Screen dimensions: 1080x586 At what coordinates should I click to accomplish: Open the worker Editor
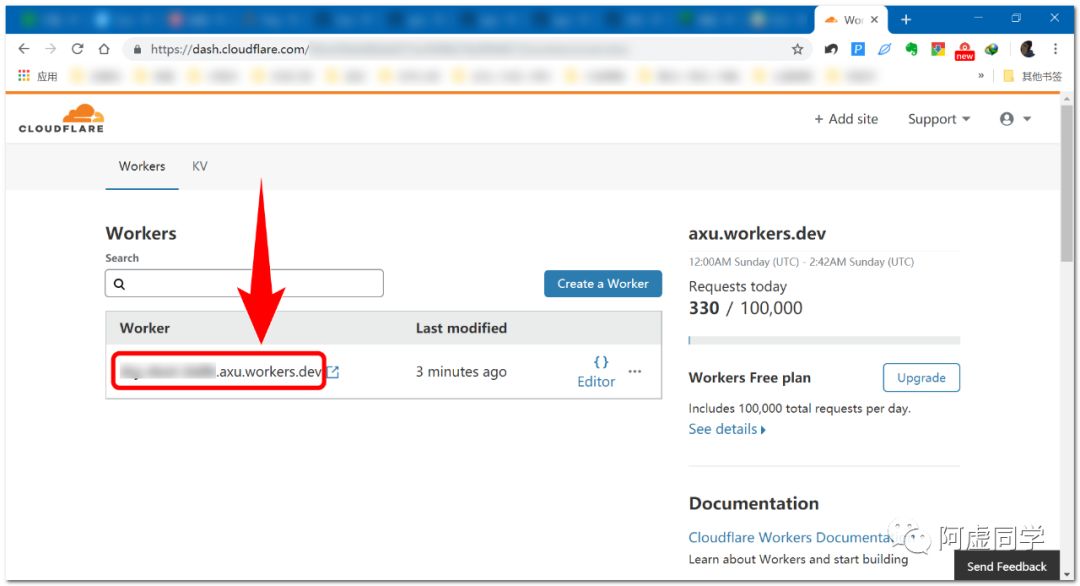pos(596,372)
